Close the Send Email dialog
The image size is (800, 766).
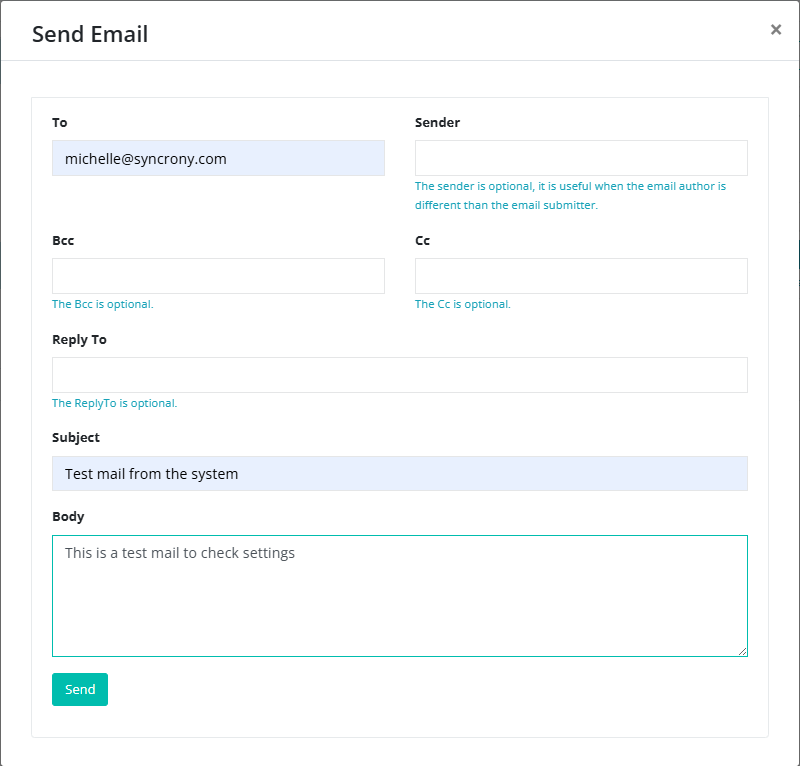776,30
